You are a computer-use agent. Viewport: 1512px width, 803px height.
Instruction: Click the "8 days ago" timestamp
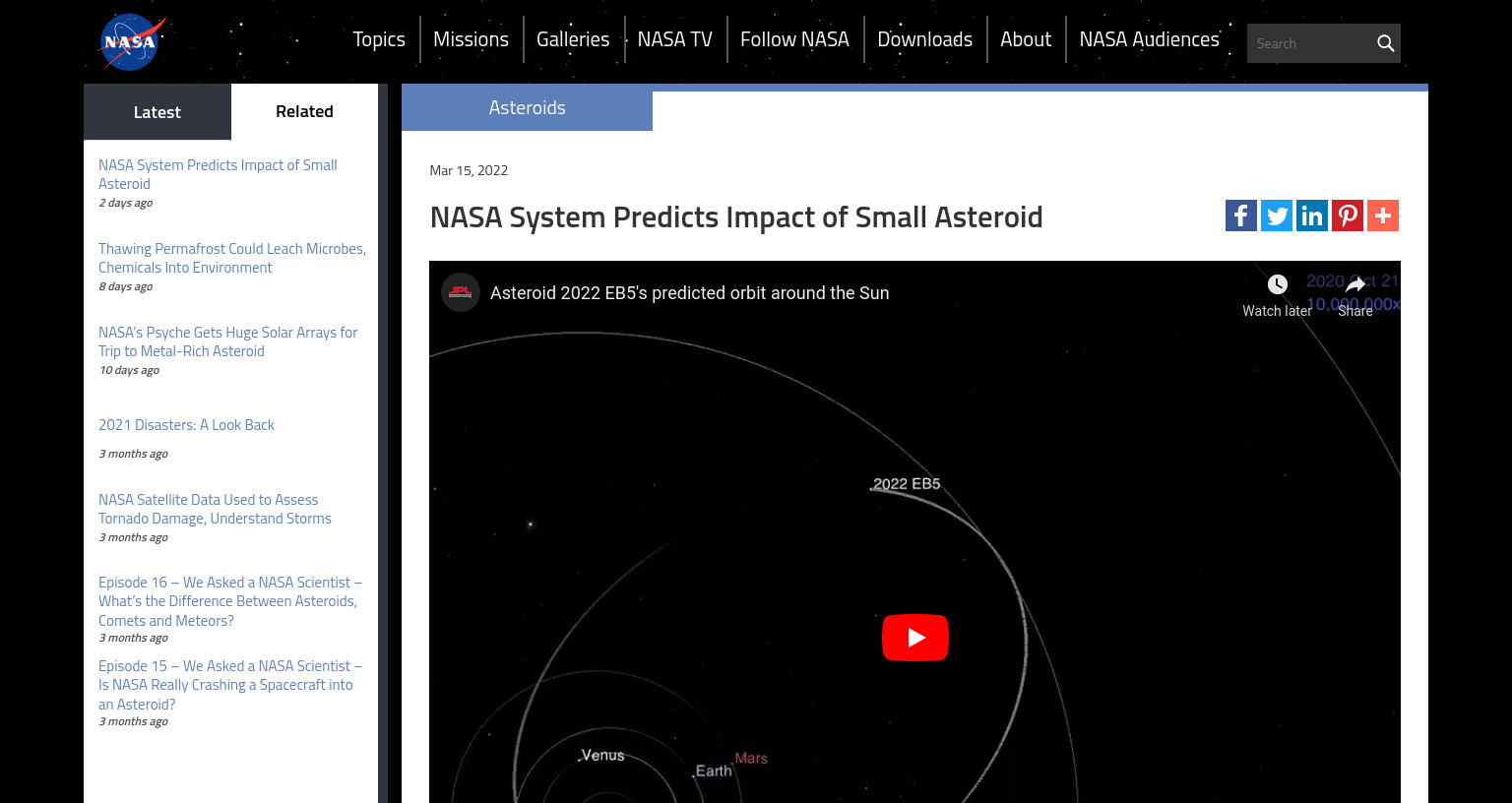tap(125, 286)
